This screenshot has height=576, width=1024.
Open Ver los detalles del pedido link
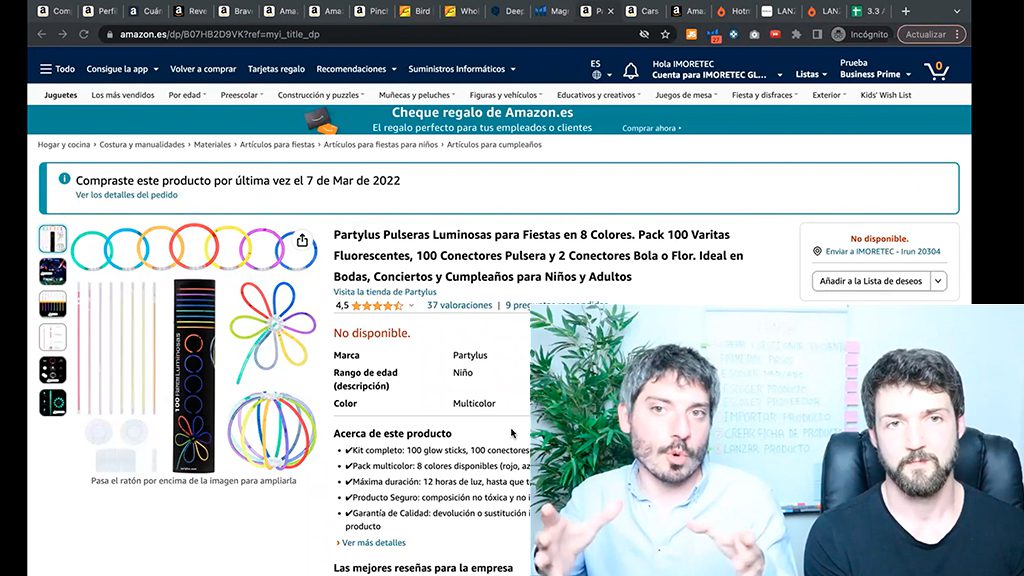pos(127,195)
